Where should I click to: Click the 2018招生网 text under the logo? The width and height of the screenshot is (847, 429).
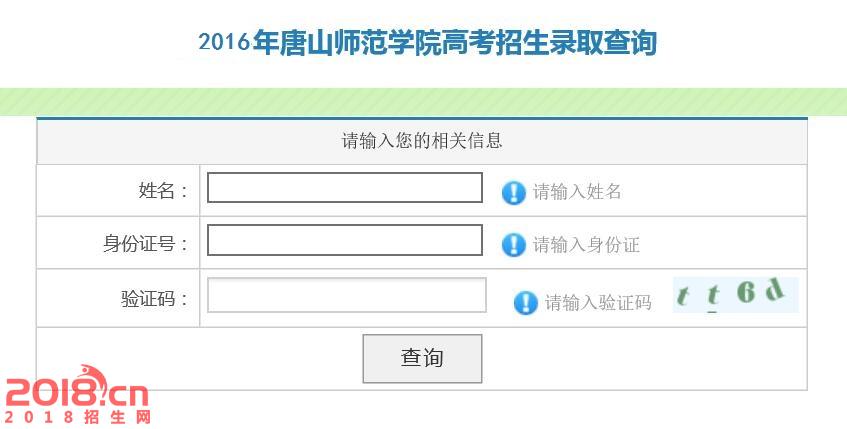pyautogui.click(x=78, y=417)
